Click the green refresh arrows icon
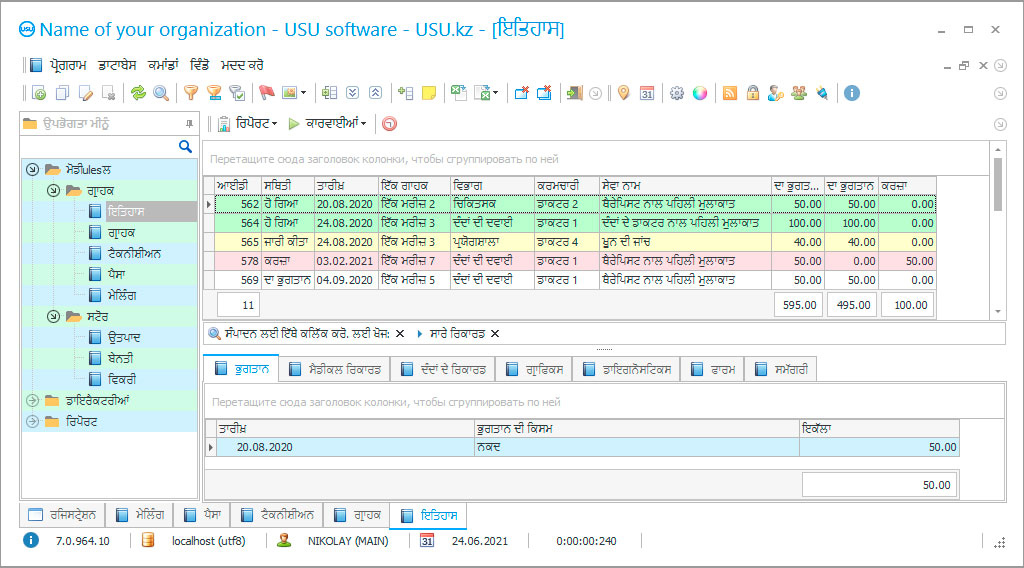 point(138,93)
